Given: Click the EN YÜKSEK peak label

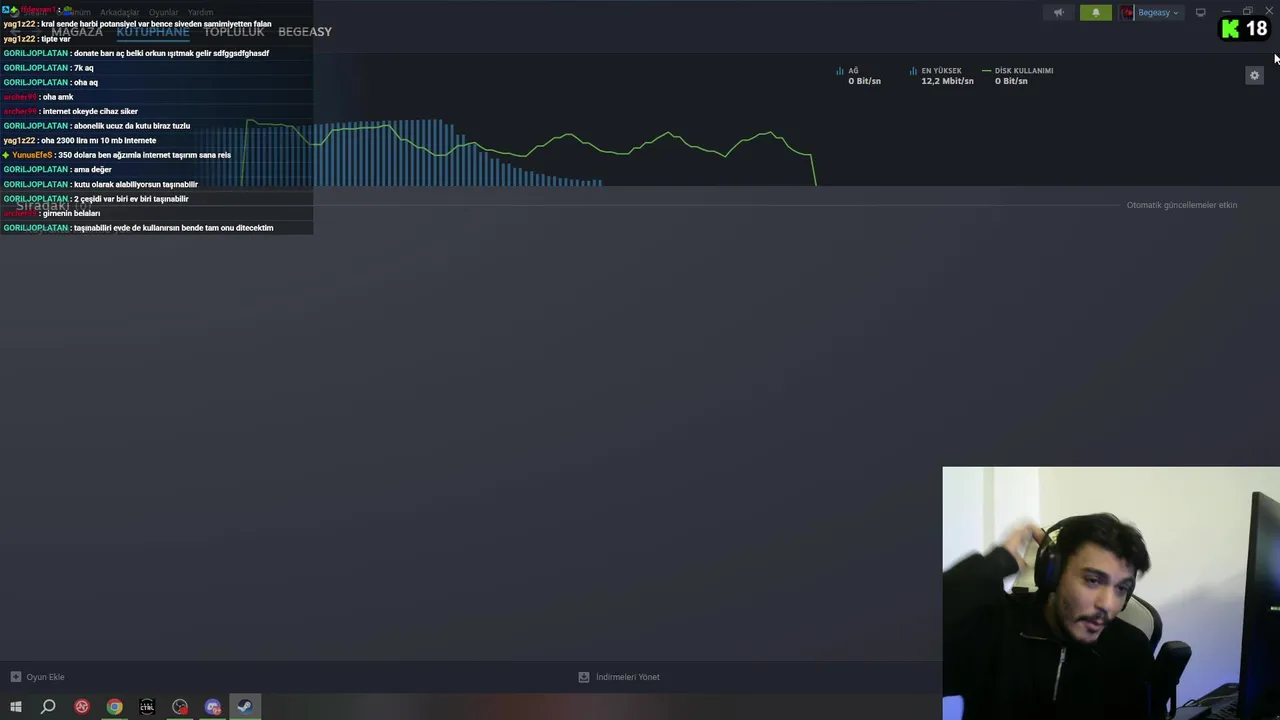Looking at the screenshot, I should click(941, 71).
